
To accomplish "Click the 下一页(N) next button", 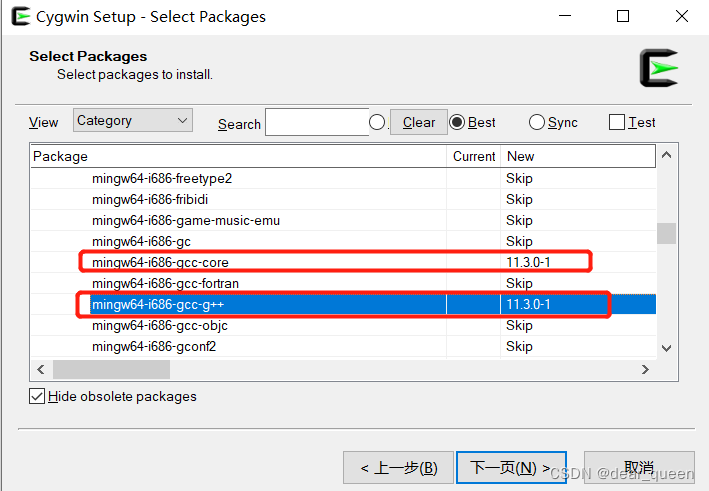I will pos(511,467).
